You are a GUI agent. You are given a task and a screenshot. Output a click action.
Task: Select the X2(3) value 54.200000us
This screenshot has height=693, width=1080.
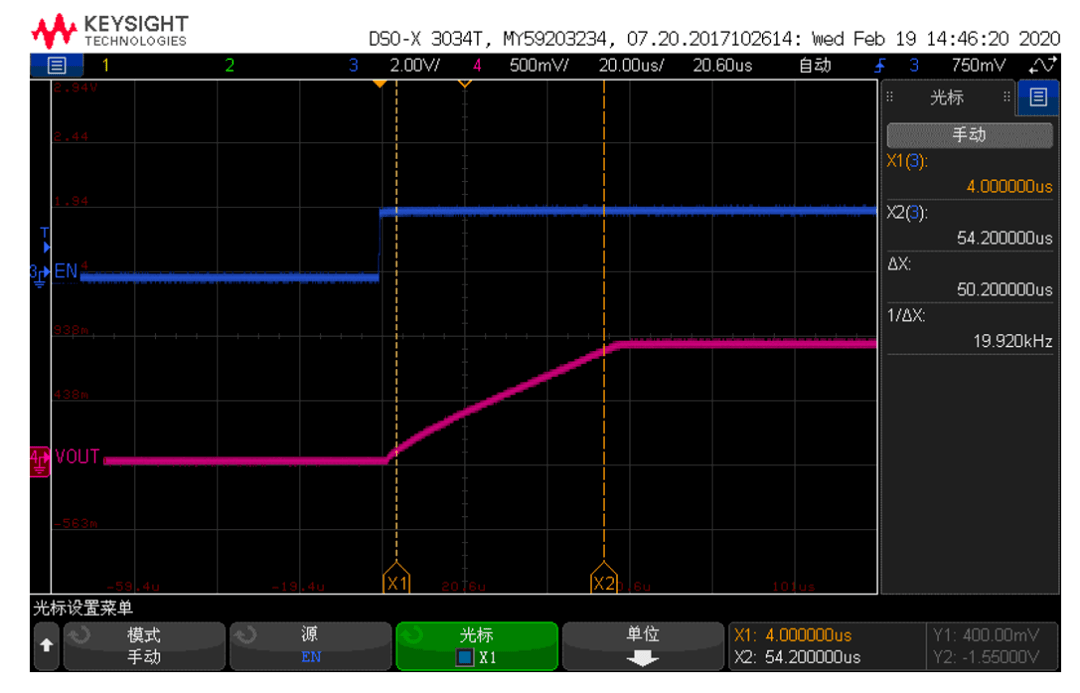[1004, 238]
